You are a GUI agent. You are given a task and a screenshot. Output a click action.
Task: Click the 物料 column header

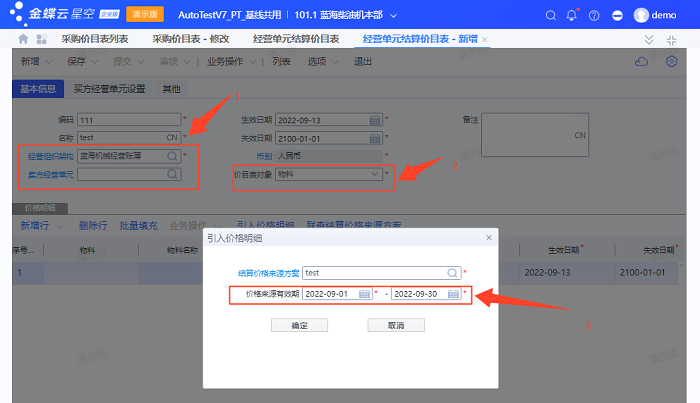[88, 250]
